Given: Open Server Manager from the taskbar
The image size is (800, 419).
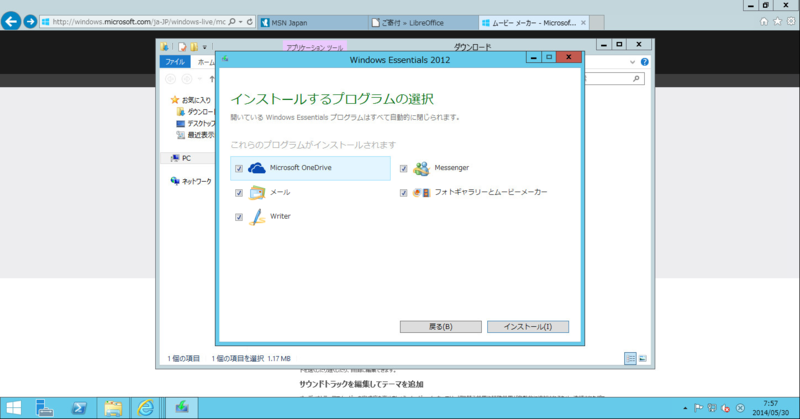Looking at the screenshot, I should [45, 408].
